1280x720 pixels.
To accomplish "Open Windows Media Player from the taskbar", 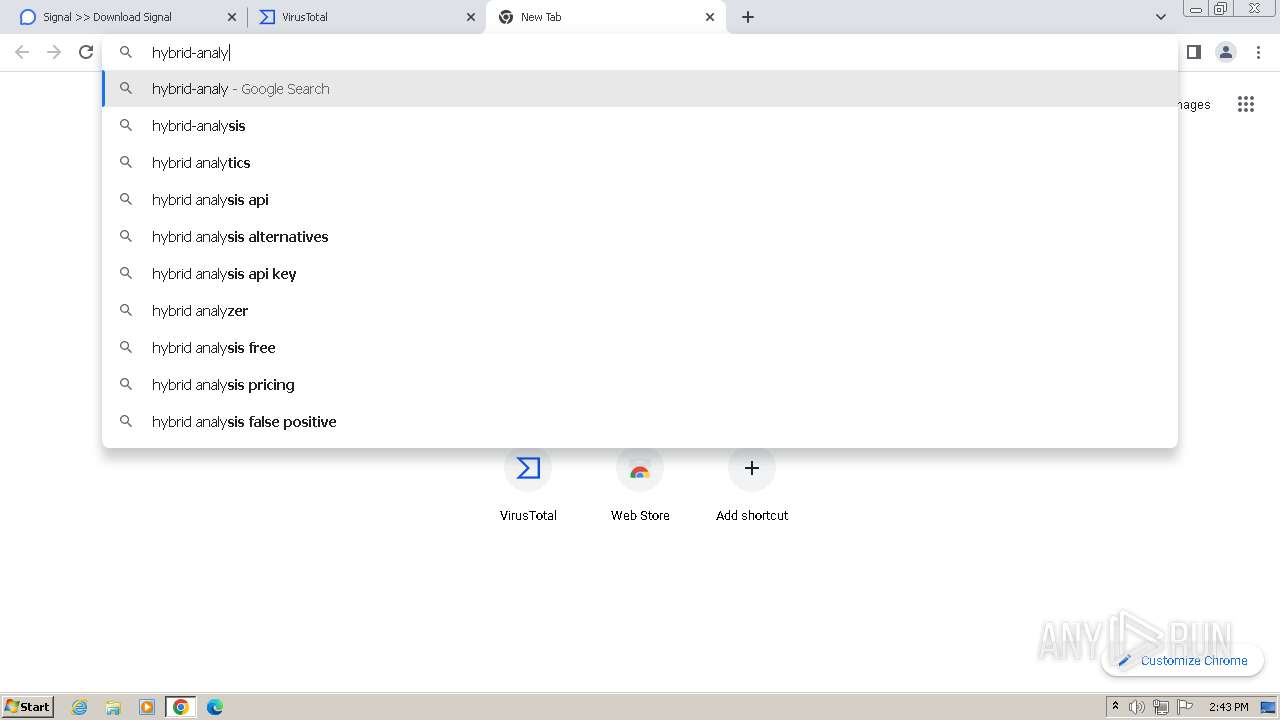I will (x=147, y=707).
